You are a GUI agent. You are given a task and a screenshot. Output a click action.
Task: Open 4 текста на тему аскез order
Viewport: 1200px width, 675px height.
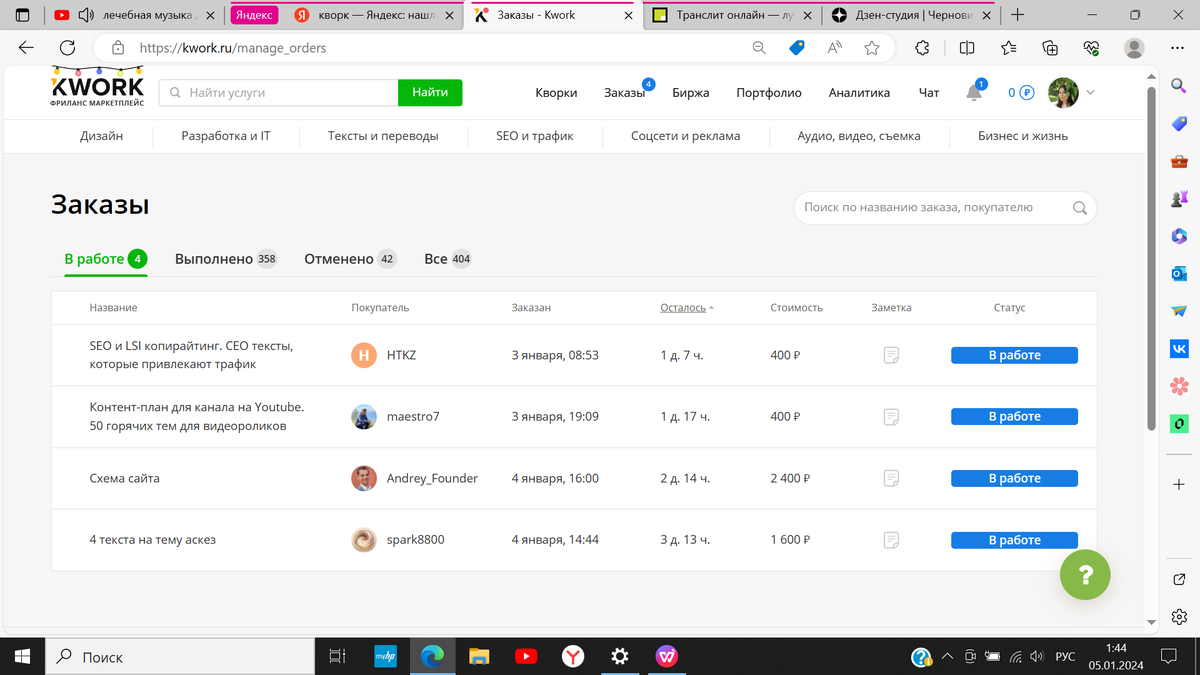click(x=152, y=540)
